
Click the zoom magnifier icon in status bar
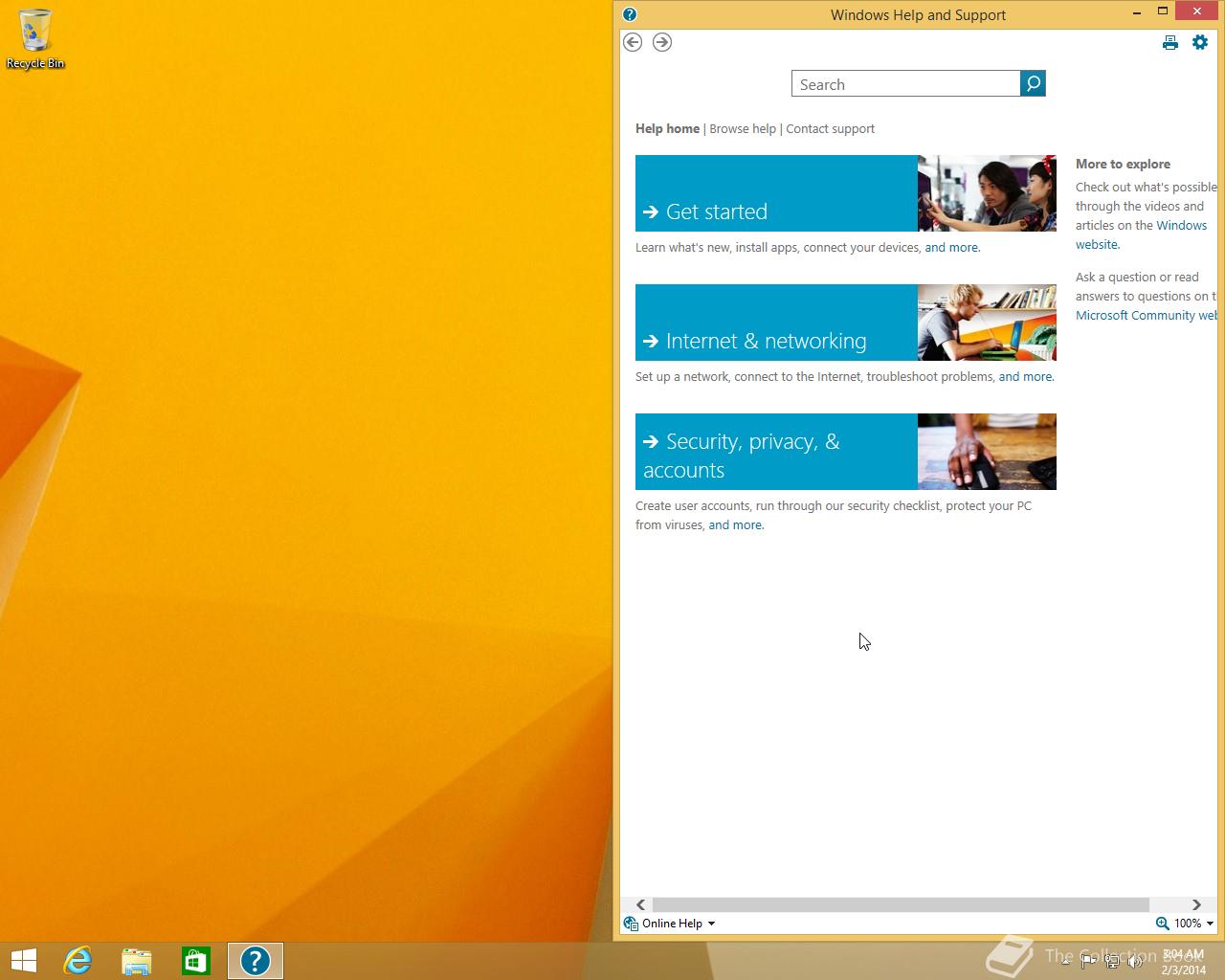[1162, 924]
